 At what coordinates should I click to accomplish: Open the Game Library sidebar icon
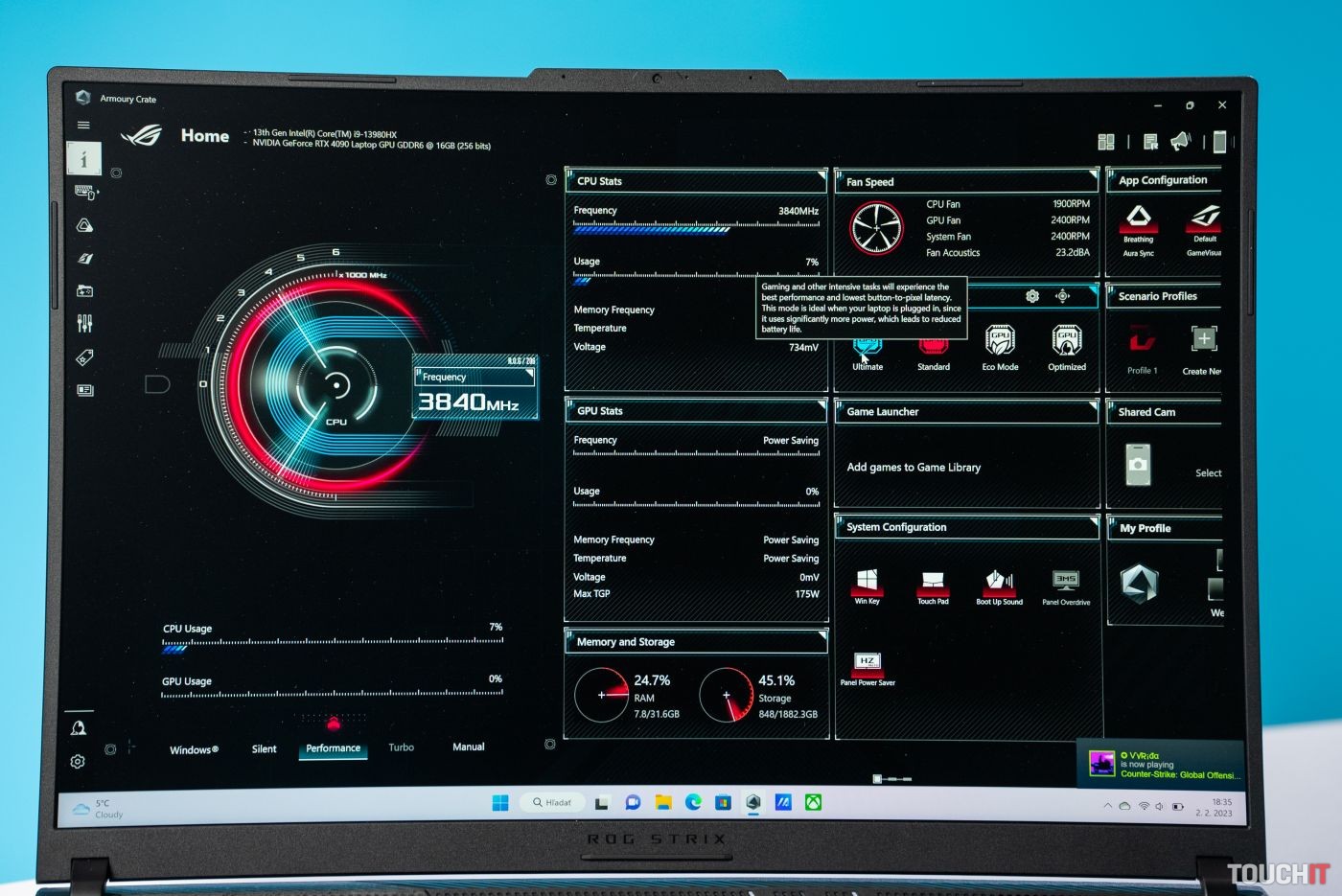coord(84,290)
